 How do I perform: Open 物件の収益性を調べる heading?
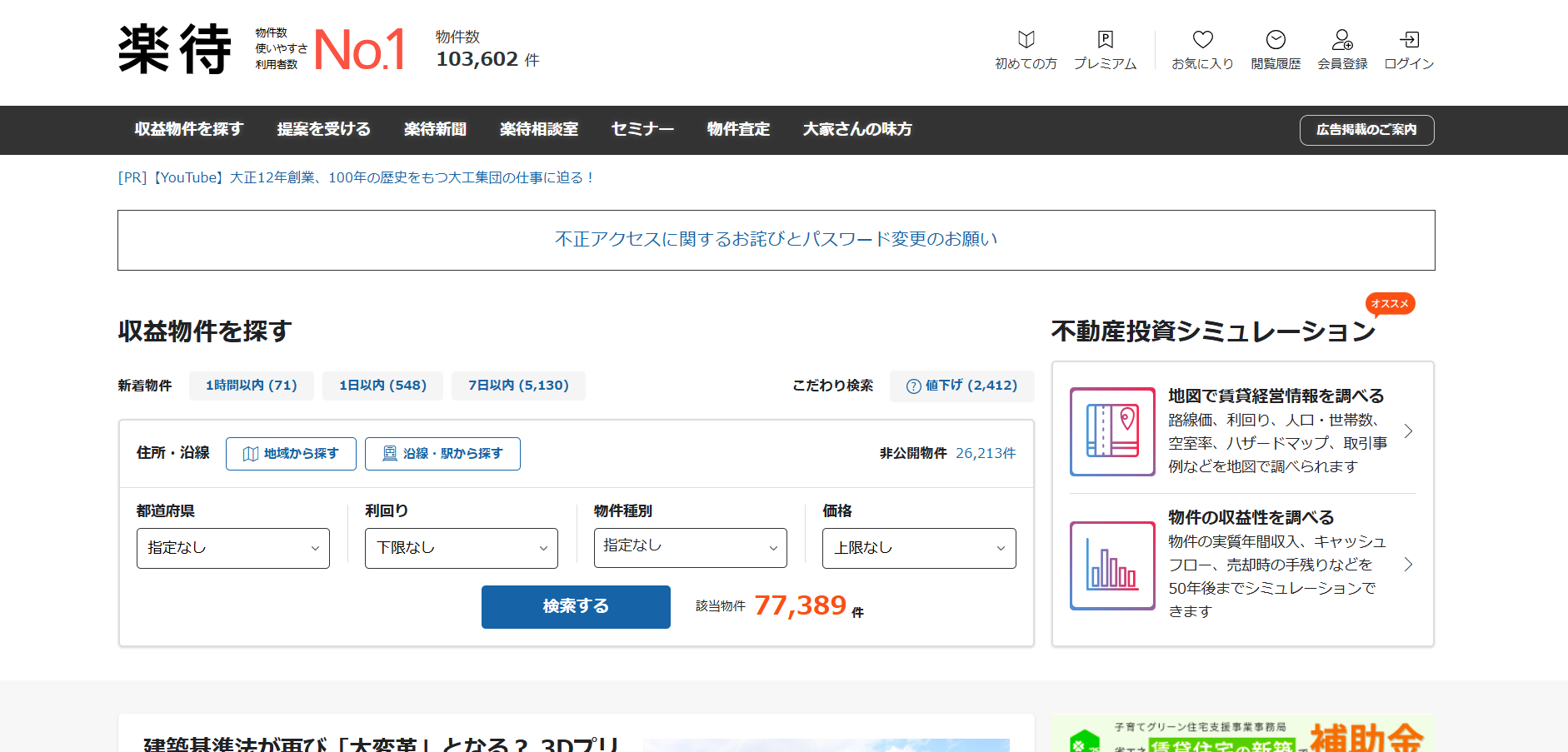1251,517
